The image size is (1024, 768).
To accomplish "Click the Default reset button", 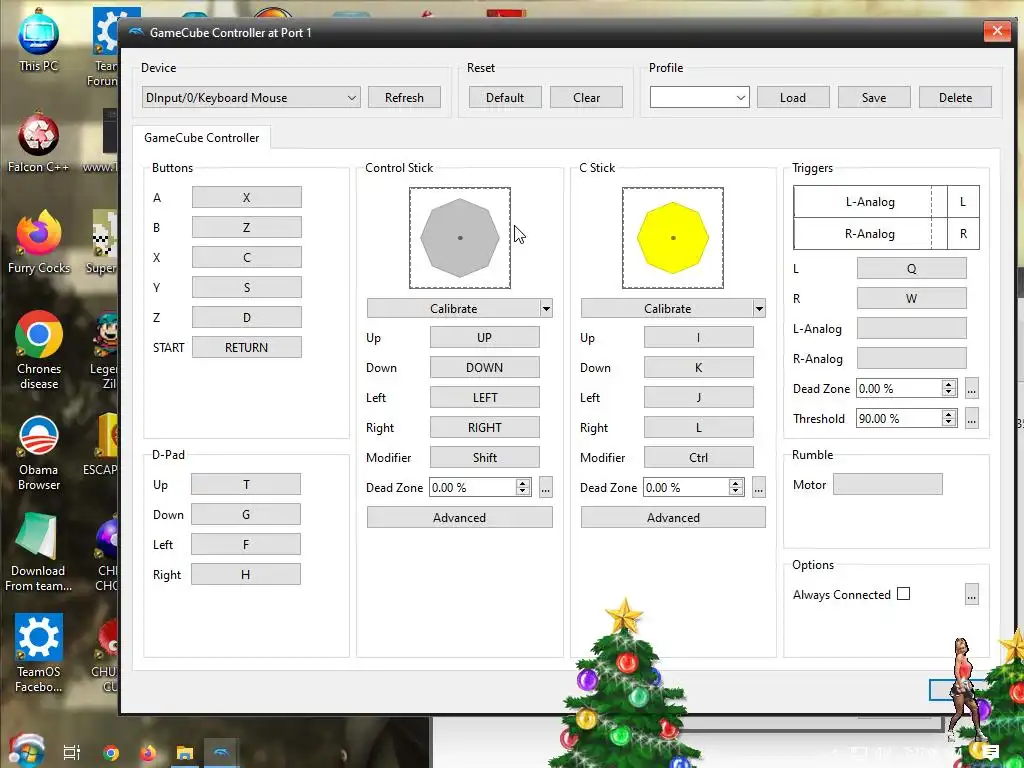I will pyautogui.click(x=505, y=97).
